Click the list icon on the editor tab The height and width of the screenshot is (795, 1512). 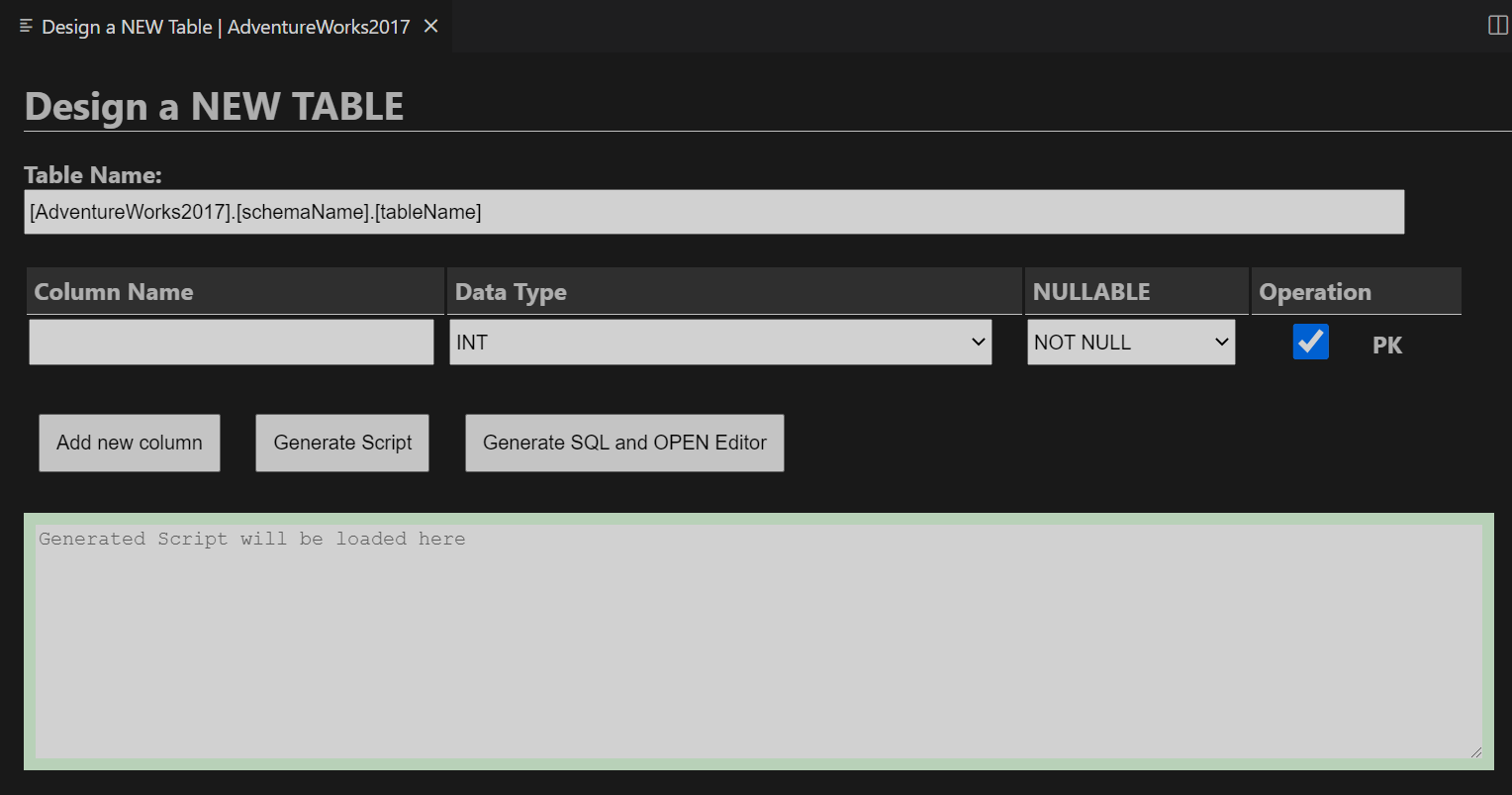coord(25,26)
